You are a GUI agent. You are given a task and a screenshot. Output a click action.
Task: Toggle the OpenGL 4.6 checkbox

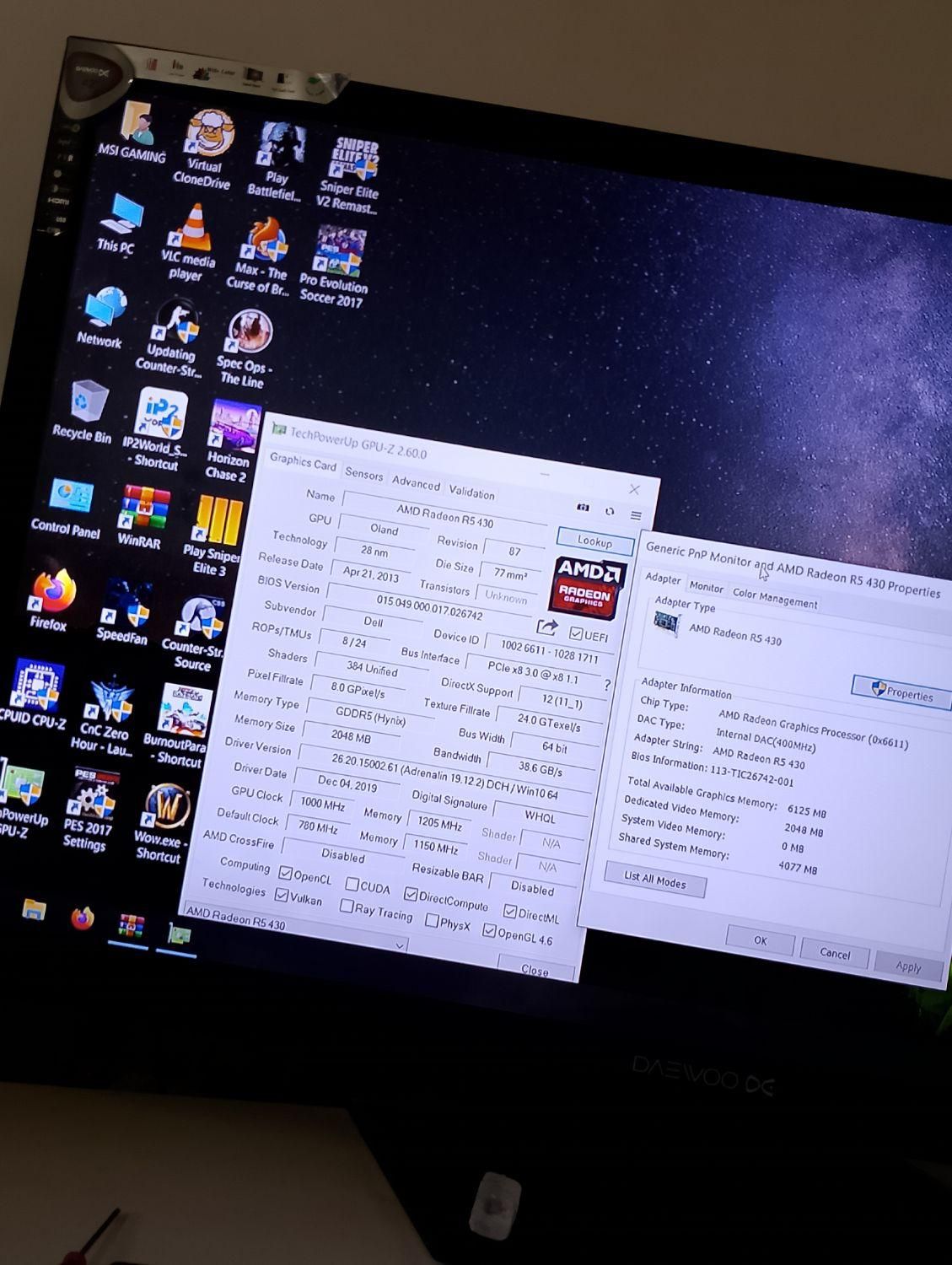coord(489,930)
